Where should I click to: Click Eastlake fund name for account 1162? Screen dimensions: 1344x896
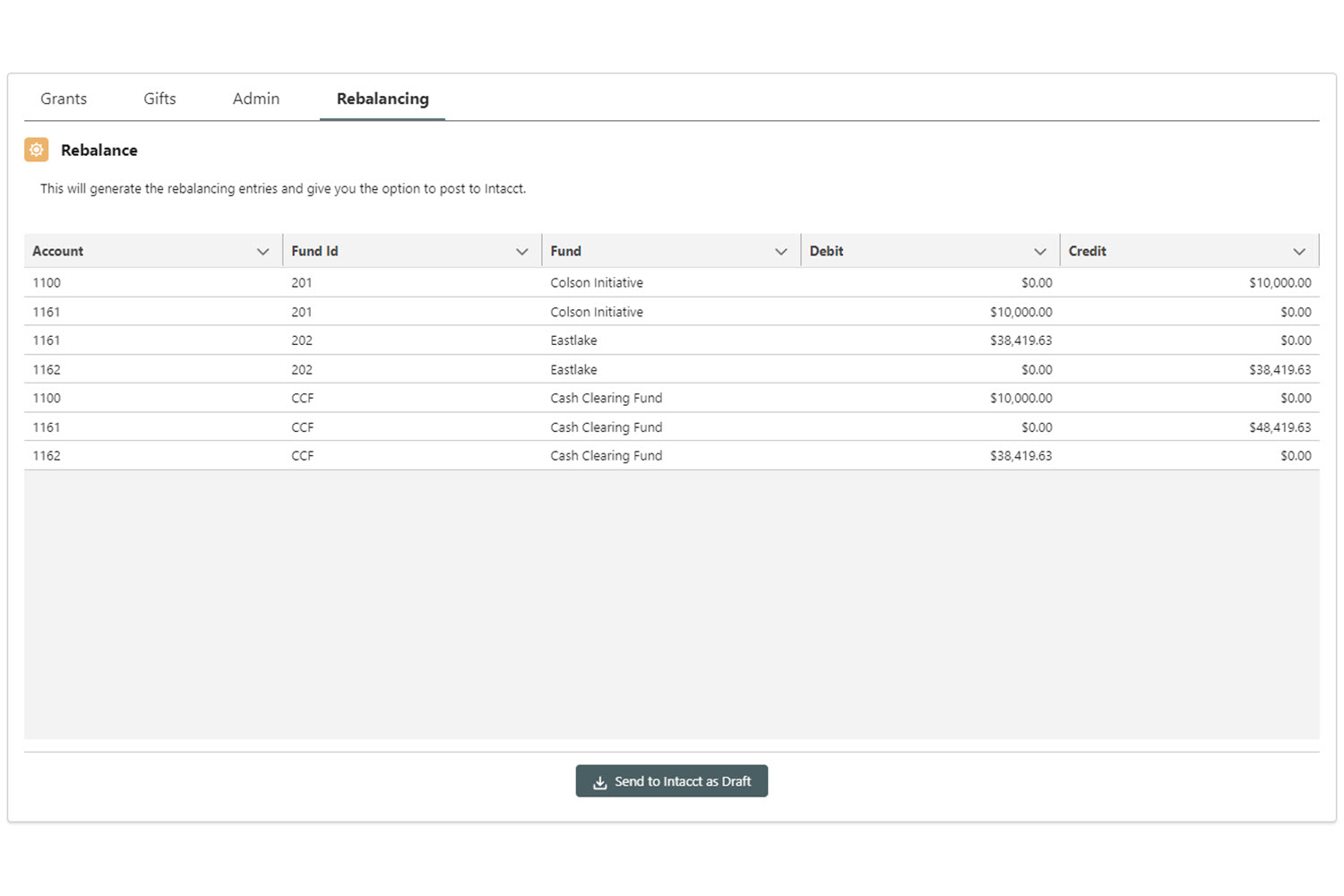[x=573, y=369]
